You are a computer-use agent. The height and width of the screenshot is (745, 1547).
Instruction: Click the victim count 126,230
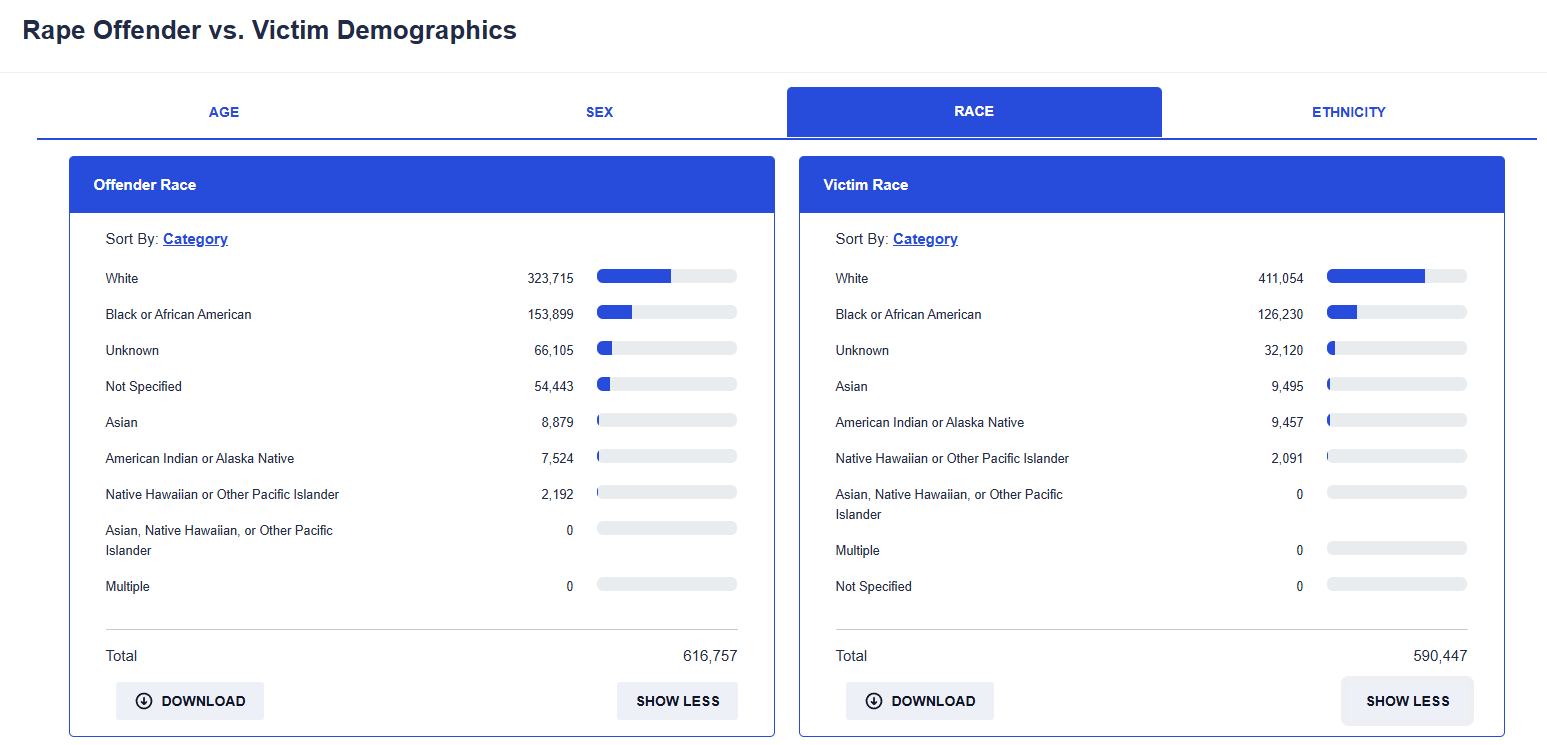[1281, 314]
